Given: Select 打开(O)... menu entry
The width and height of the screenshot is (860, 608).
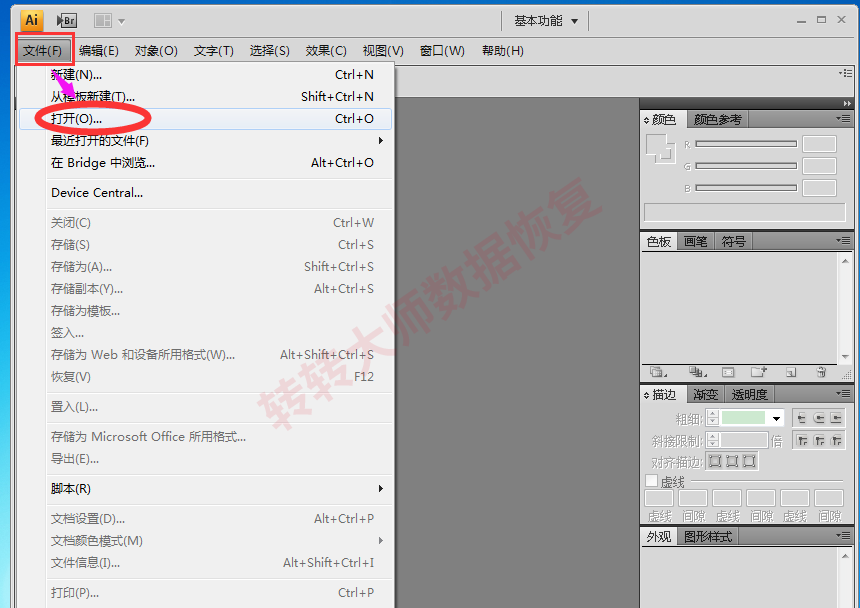Looking at the screenshot, I should pyautogui.click(x=205, y=118).
